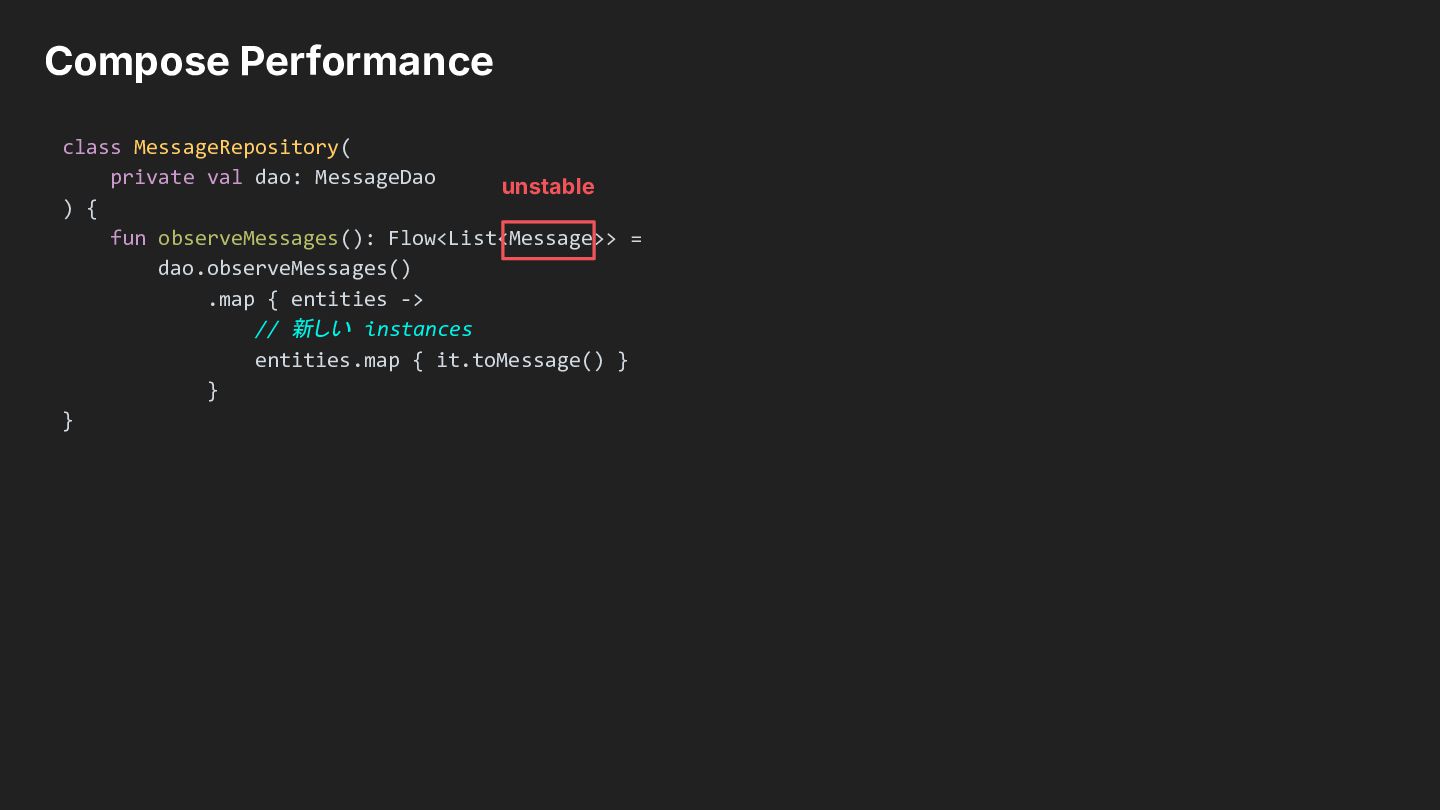Click the final closing brace of class
Image resolution: width=1440 pixels, height=810 pixels.
coord(68,421)
